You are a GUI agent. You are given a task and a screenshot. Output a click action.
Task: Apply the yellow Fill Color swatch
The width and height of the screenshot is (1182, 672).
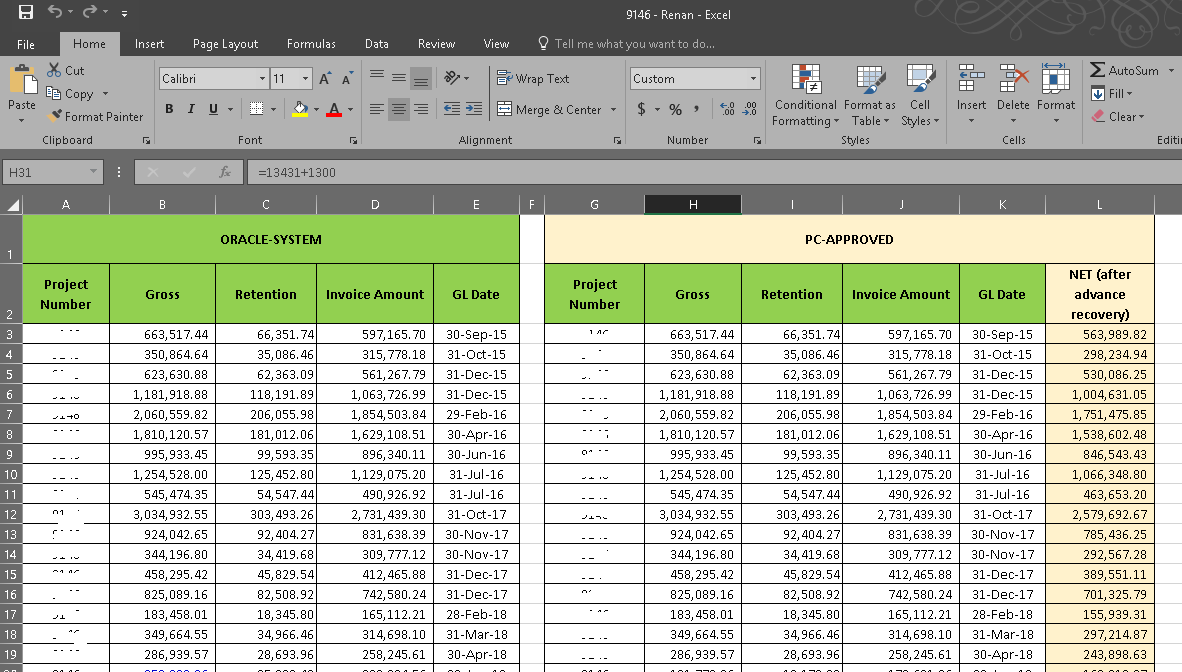(x=300, y=109)
